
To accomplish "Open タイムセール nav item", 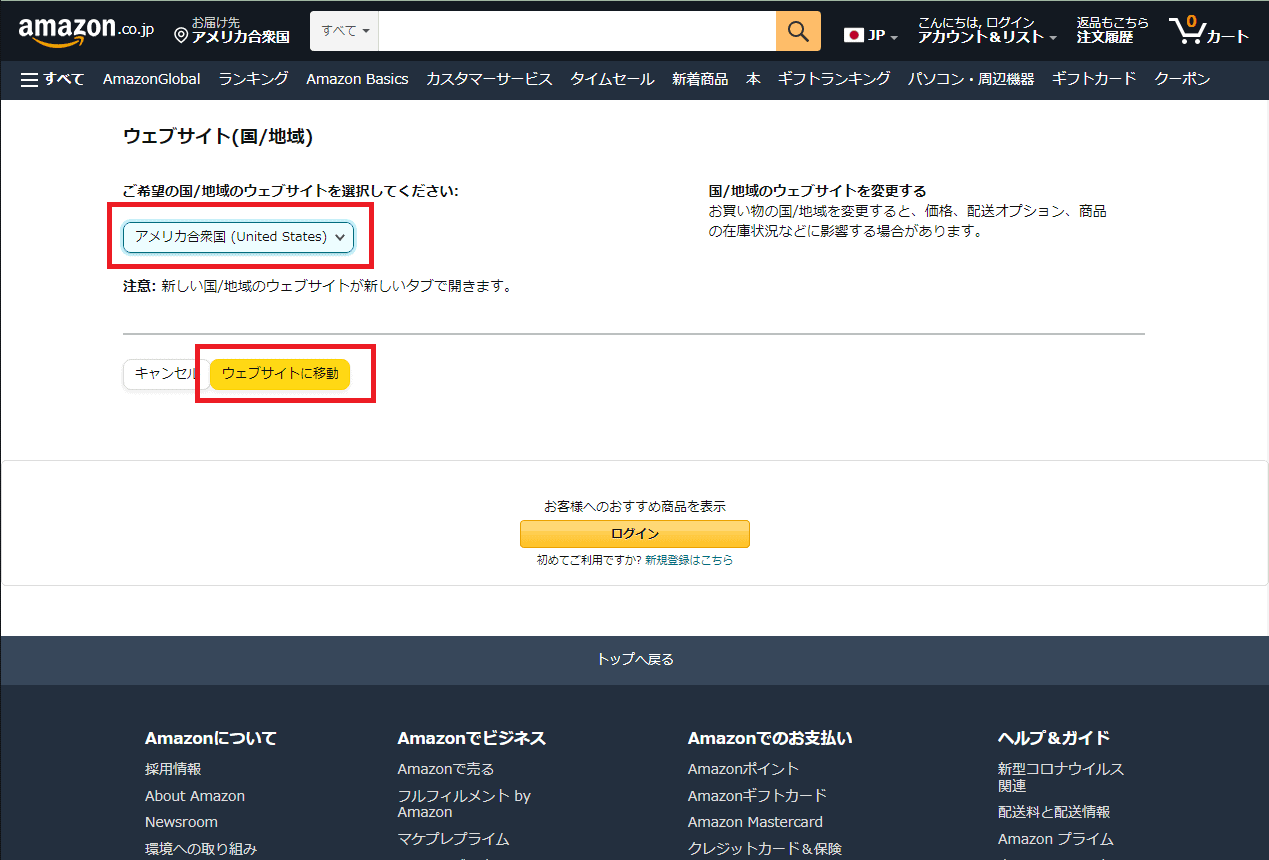I will click(612, 79).
